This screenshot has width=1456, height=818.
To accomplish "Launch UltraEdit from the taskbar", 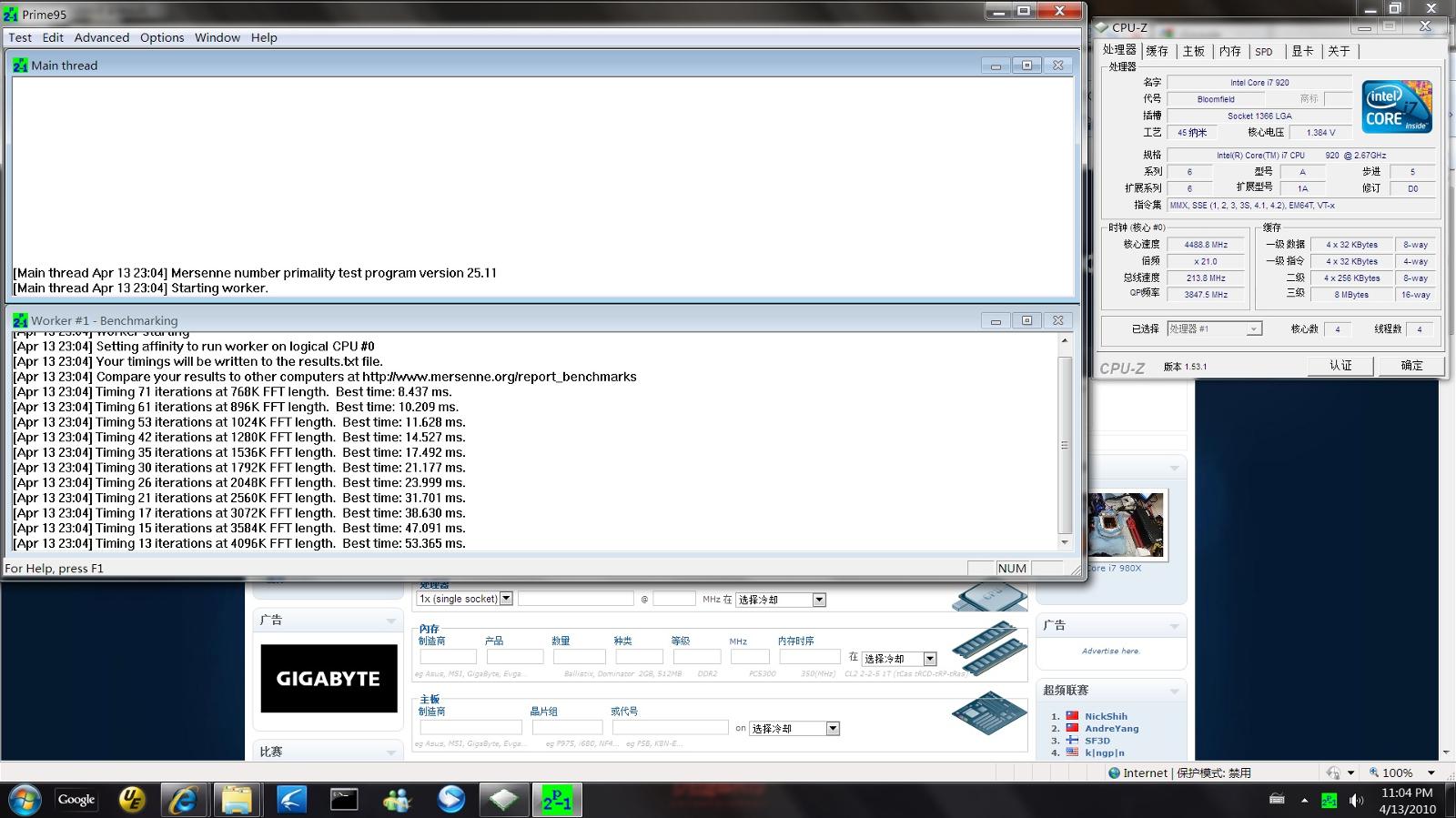I will [132, 800].
